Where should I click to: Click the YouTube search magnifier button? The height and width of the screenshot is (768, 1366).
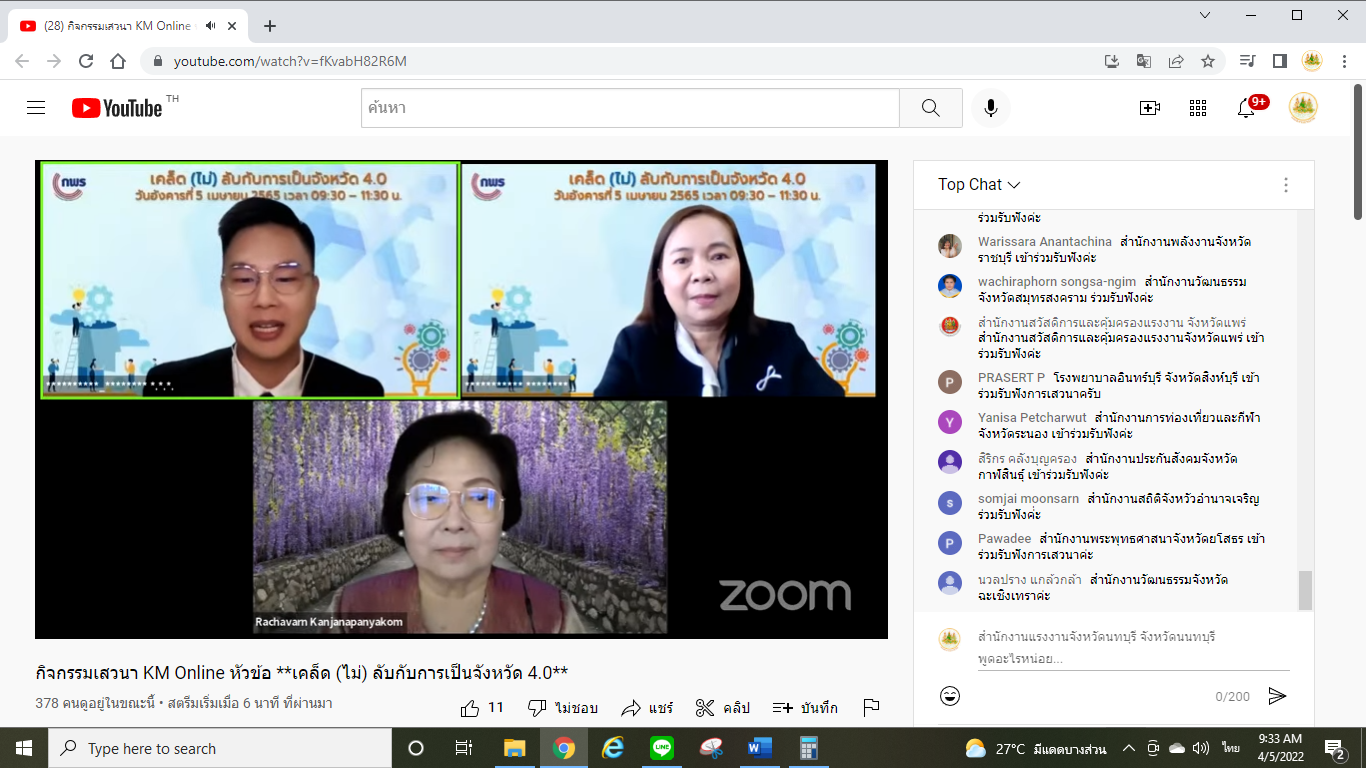(930, 108)
